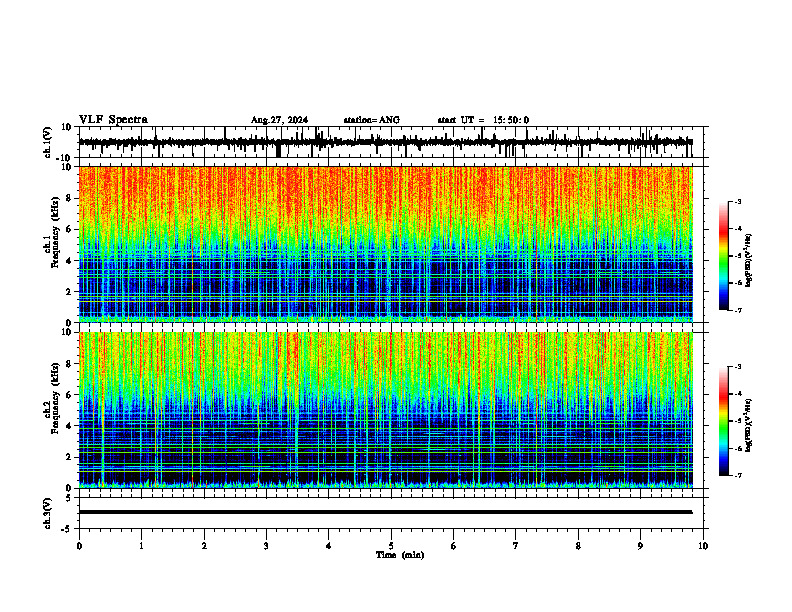
Task: Click the flat ch.3 voltage trace
Action: point(385,512)
